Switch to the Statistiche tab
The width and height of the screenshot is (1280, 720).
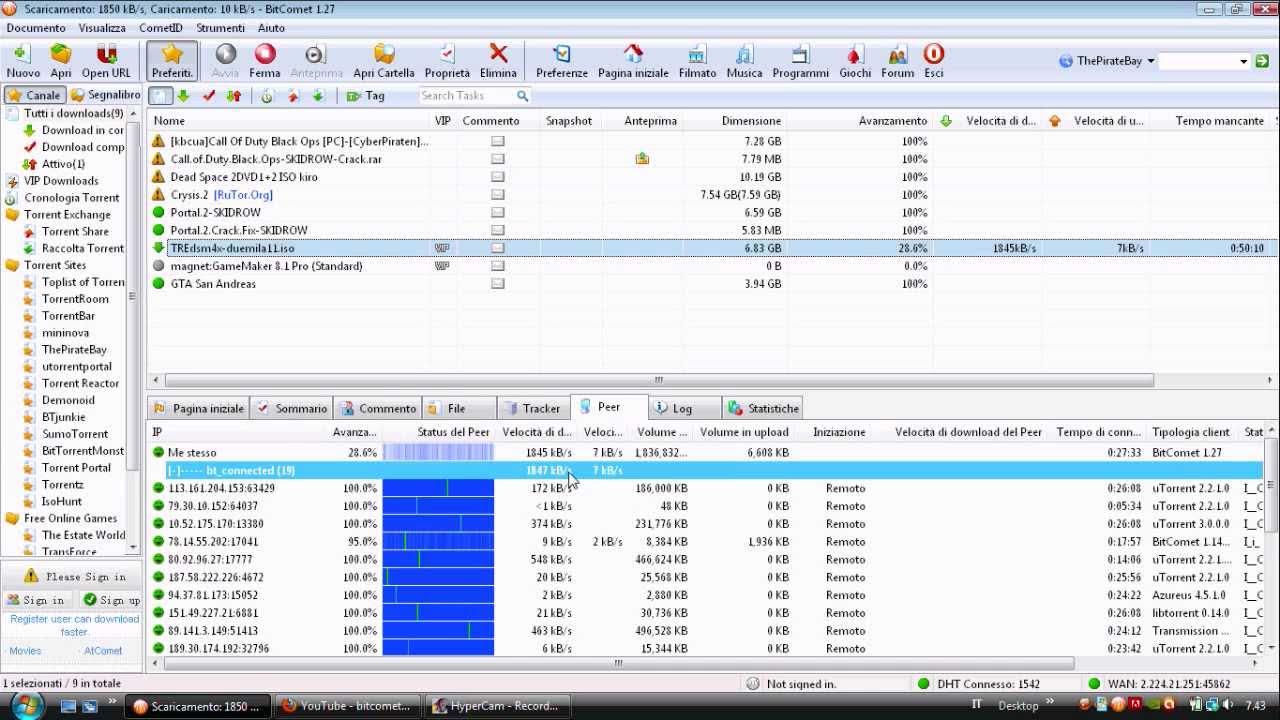763,408
